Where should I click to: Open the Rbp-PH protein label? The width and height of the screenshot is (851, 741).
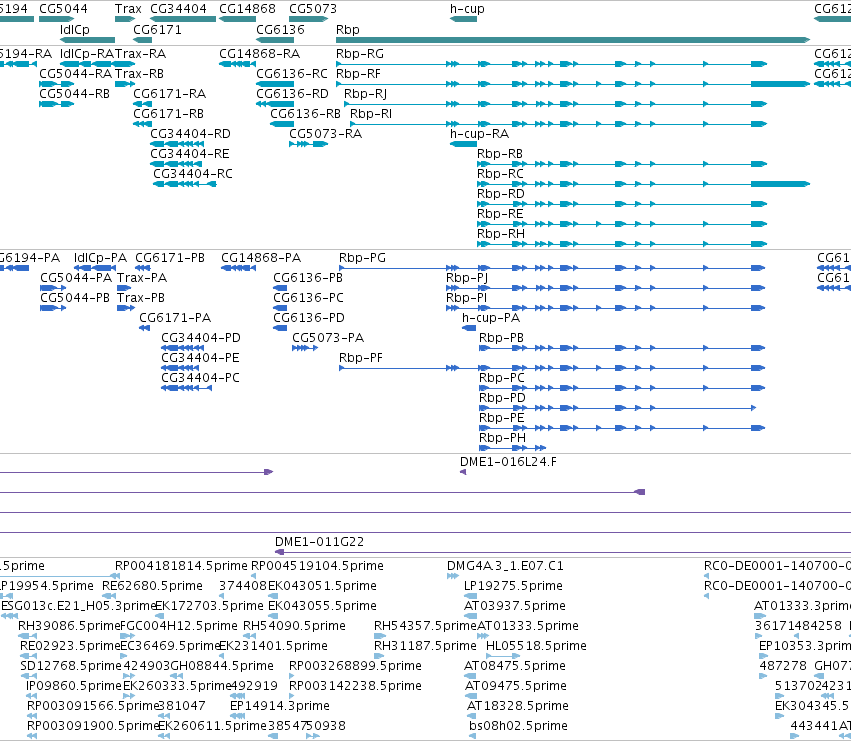pyautogui.click(x=502, y=438)
